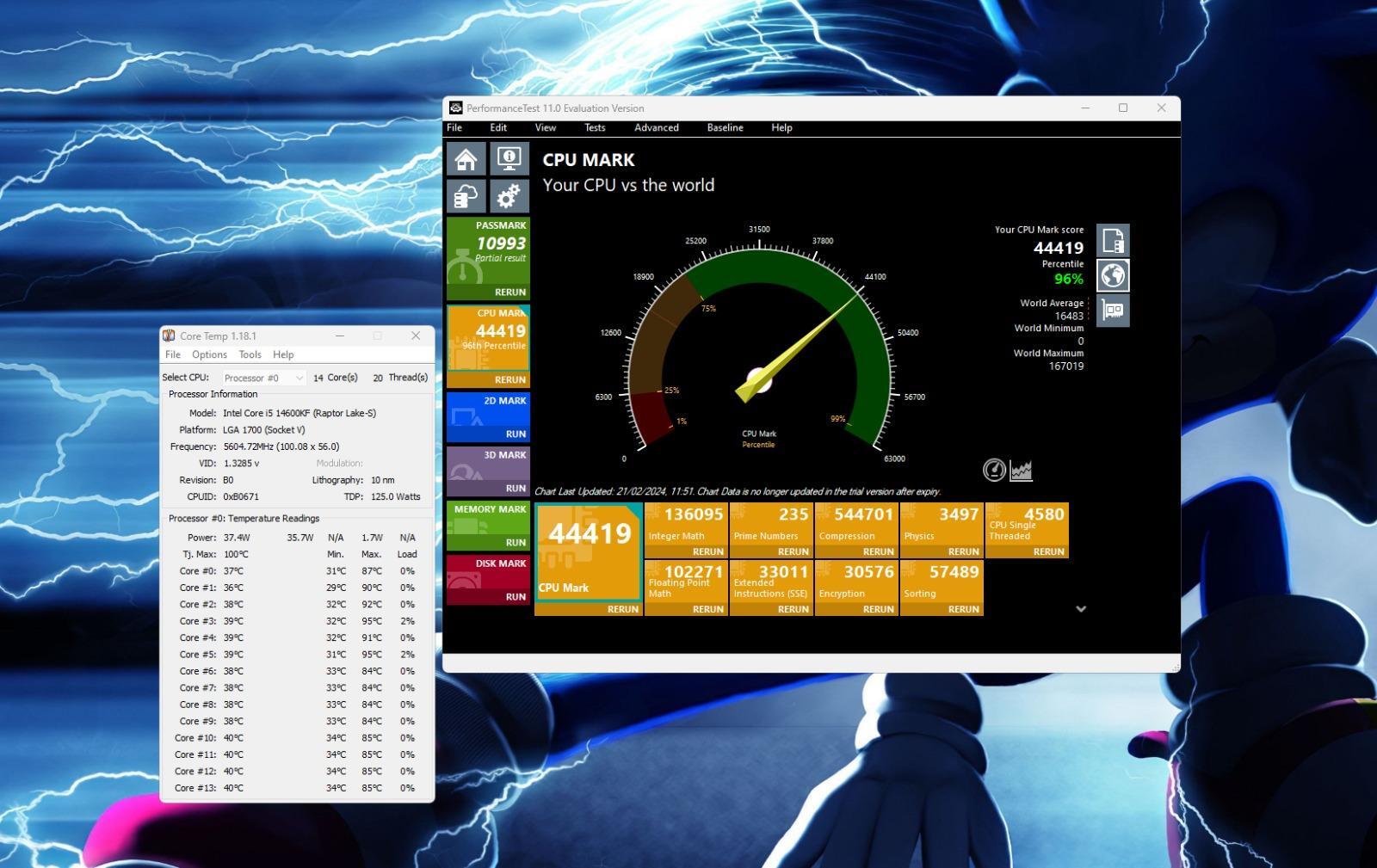The image size is (1377, 868).
Task: Run the Memory Mark test
Action: pyautogui.click(x=516, y=542)
